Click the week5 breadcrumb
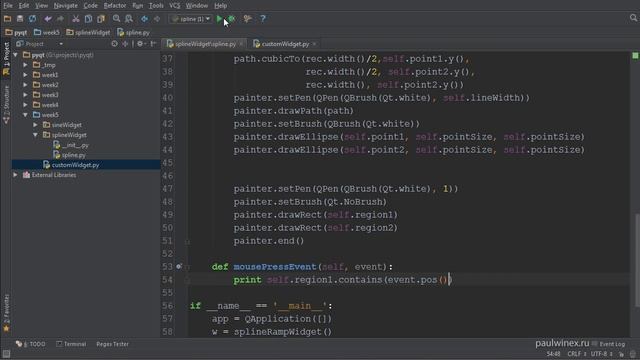This screenshot has height=360, width=640. tap(47, 32)
